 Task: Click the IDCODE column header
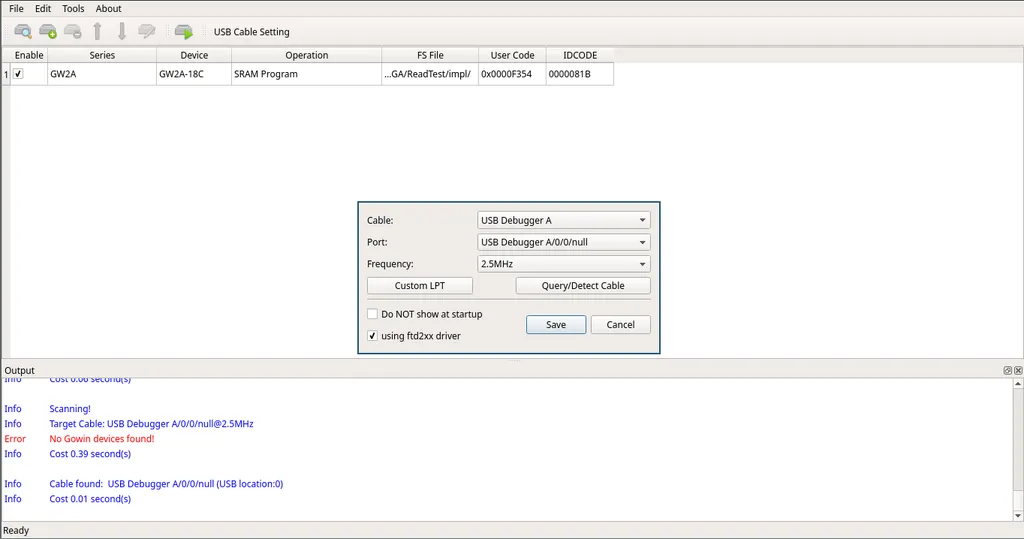[x=580, y=56]
